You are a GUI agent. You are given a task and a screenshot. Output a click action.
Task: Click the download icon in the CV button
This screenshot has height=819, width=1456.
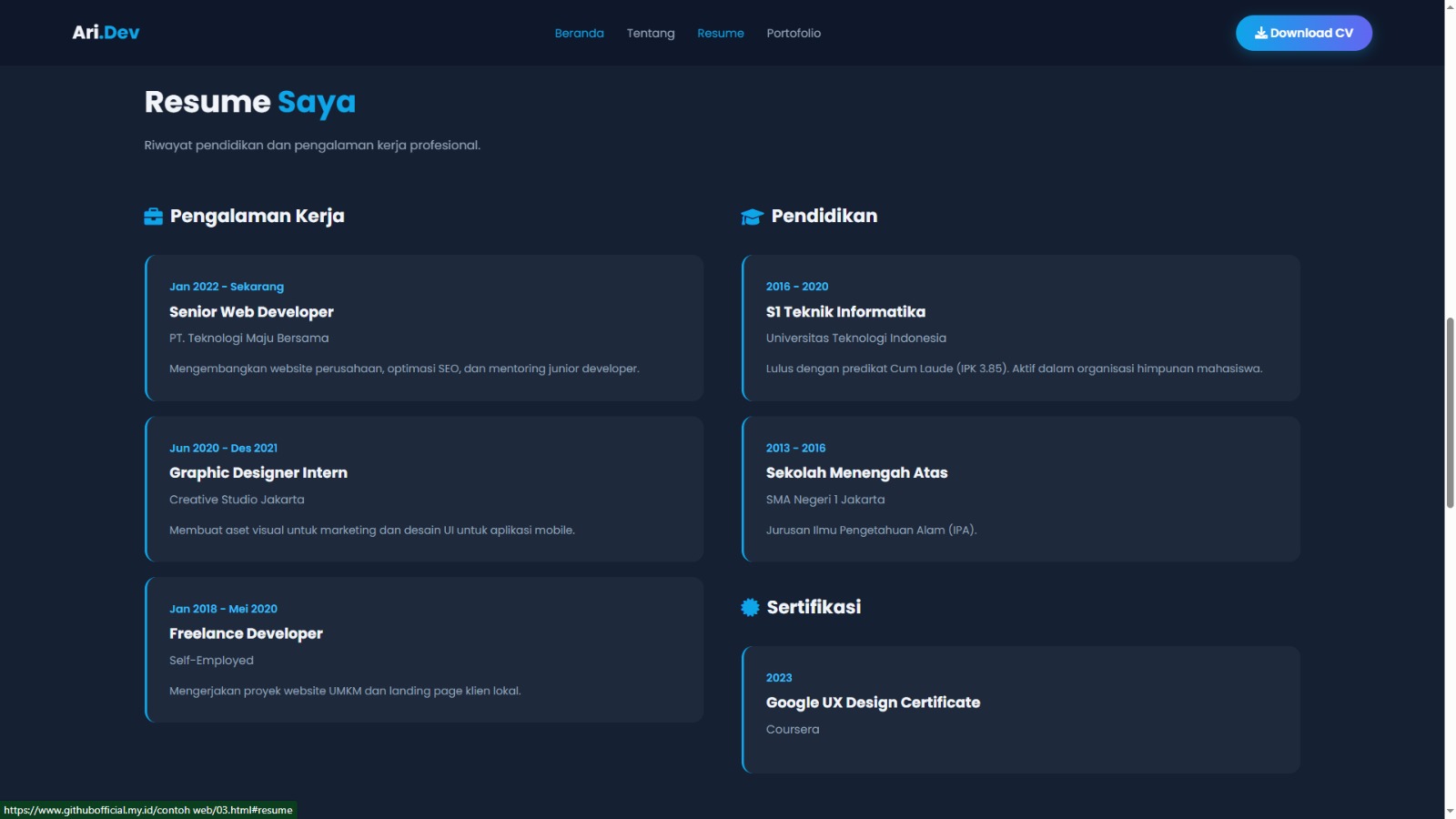[x=1260, y=33]
